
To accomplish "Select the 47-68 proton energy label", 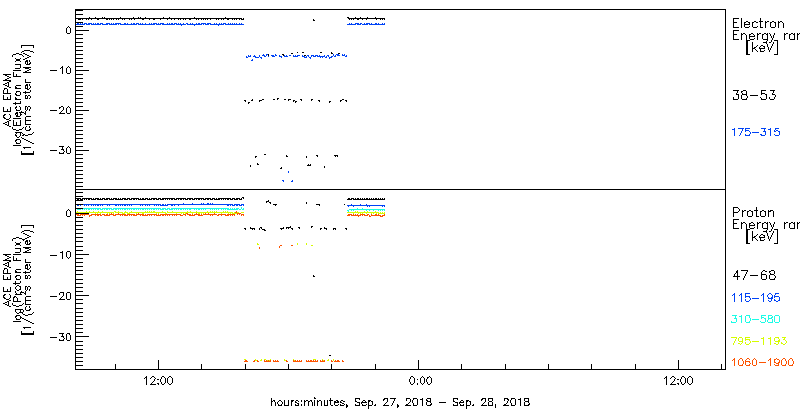I will click(x=754, y=275).
